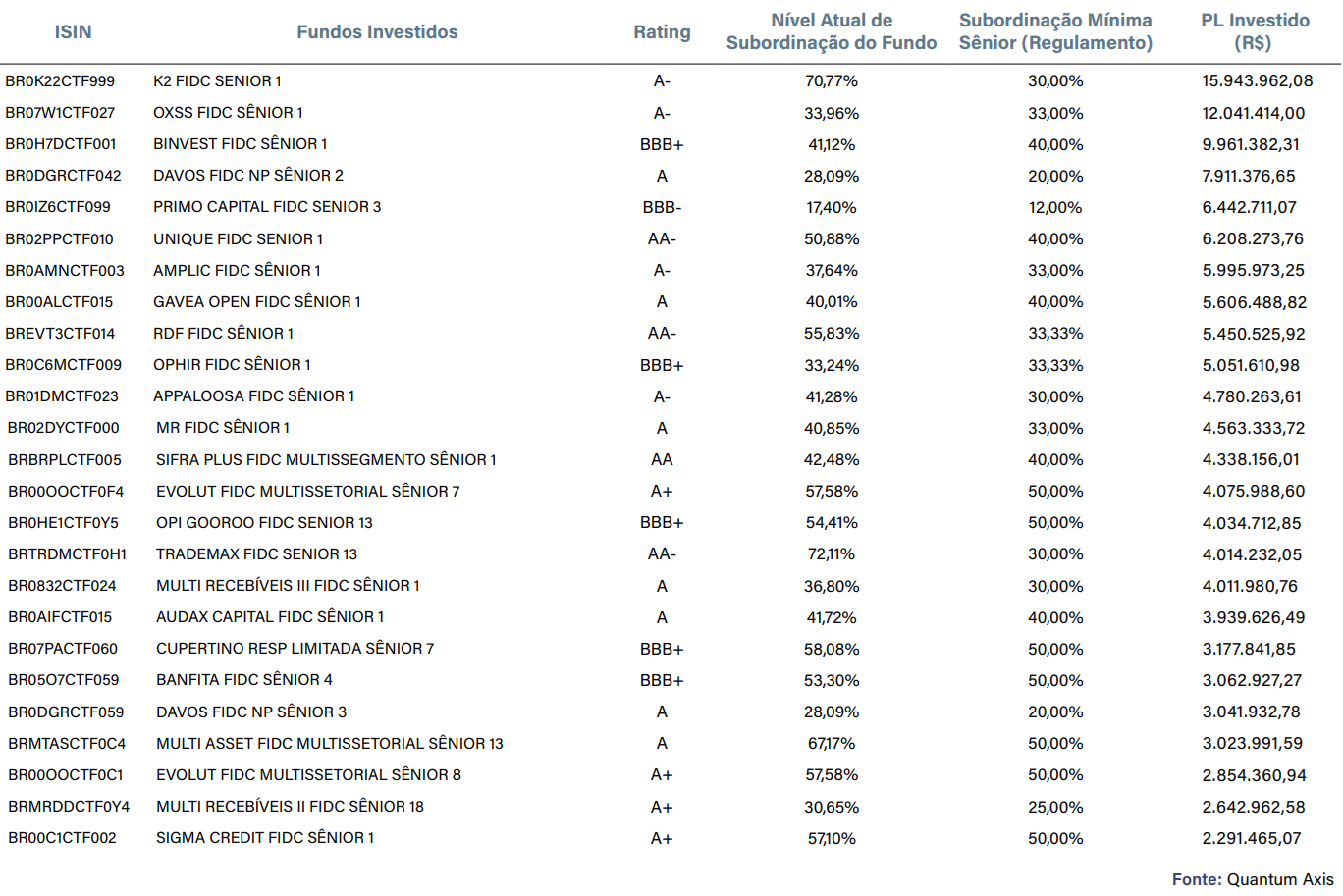The height and width of the screenshot is (896, 1343).
Task: Select the 72,11% subordination value
Action: point(831,554)
